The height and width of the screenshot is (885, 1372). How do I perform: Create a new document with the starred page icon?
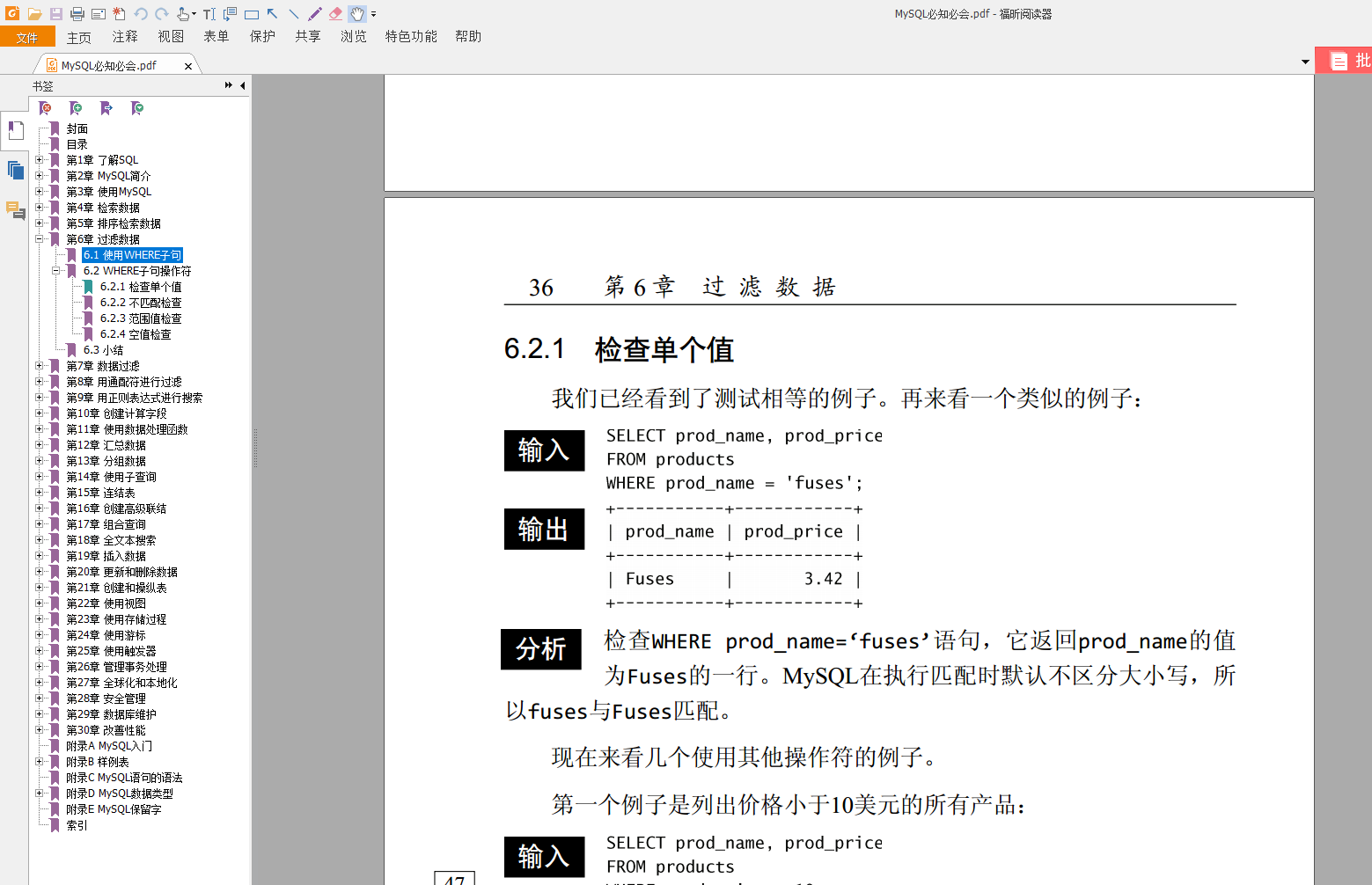120,13
